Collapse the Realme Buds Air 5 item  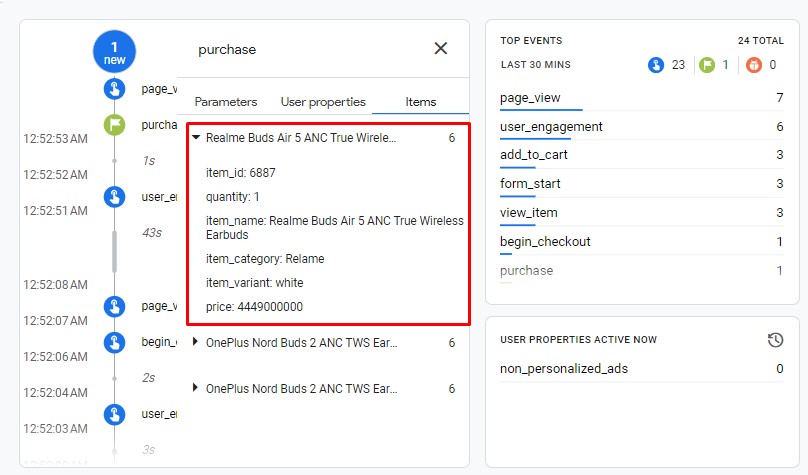(196, 138)
